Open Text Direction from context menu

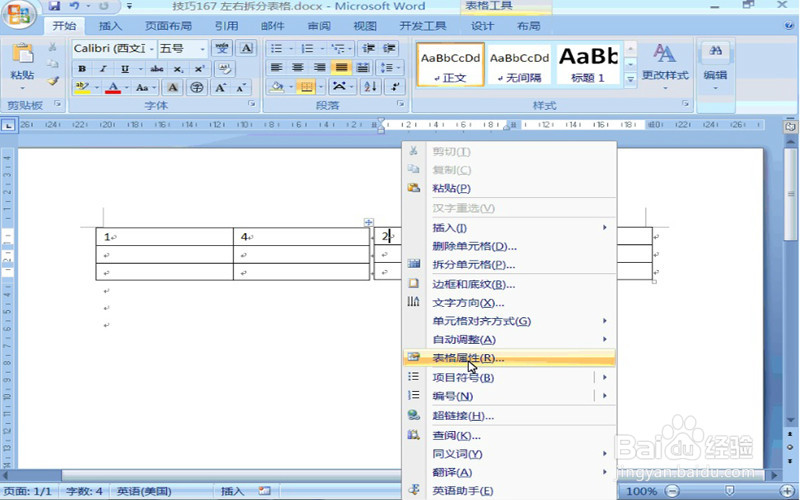click(510, 303)
